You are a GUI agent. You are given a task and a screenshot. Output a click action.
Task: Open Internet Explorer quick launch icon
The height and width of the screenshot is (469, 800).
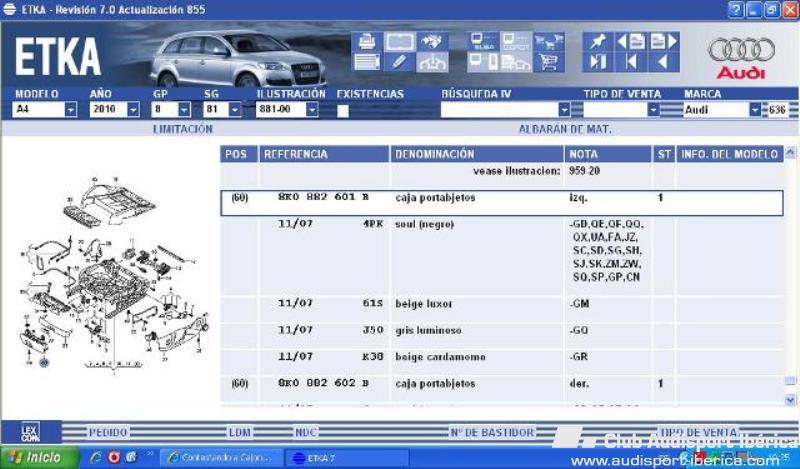click(x=95, y=457)
